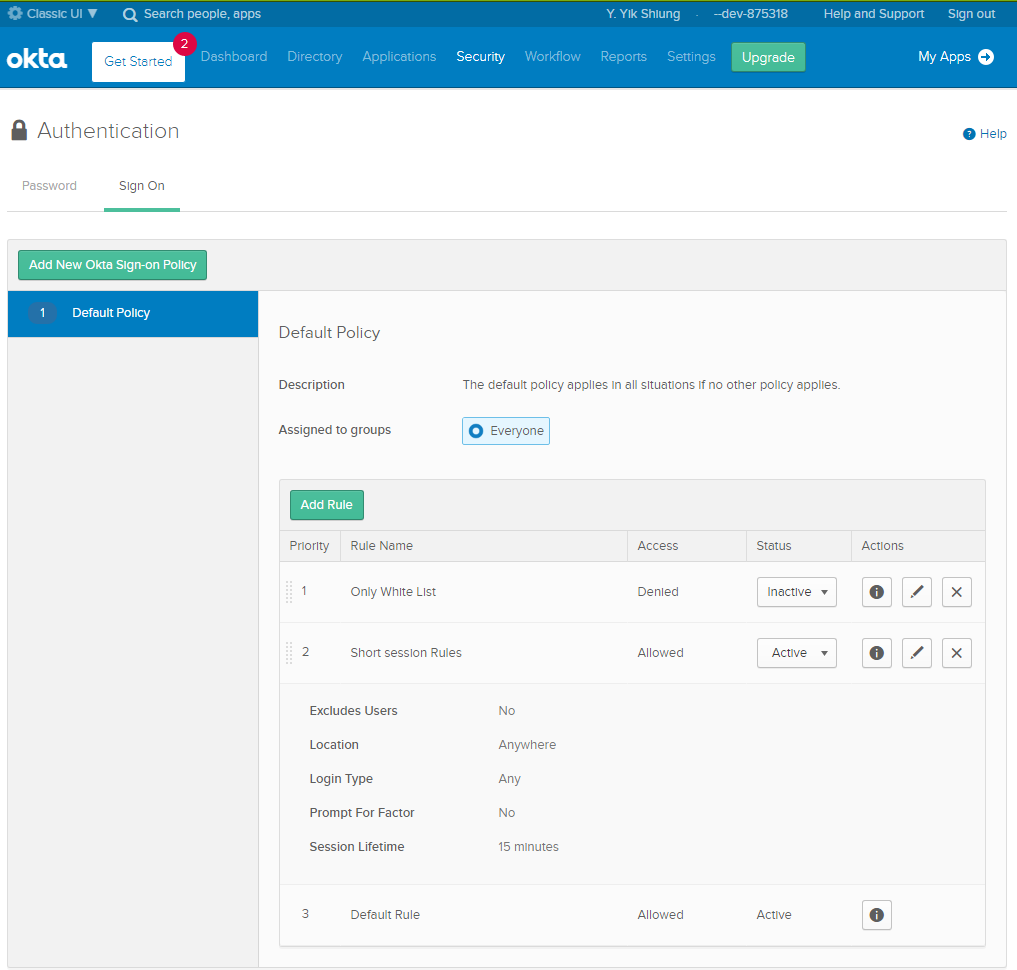The height and width of the screenshot is (970, 1017).
Task: Open the Workflow menu
Action: tap(553, 56)
